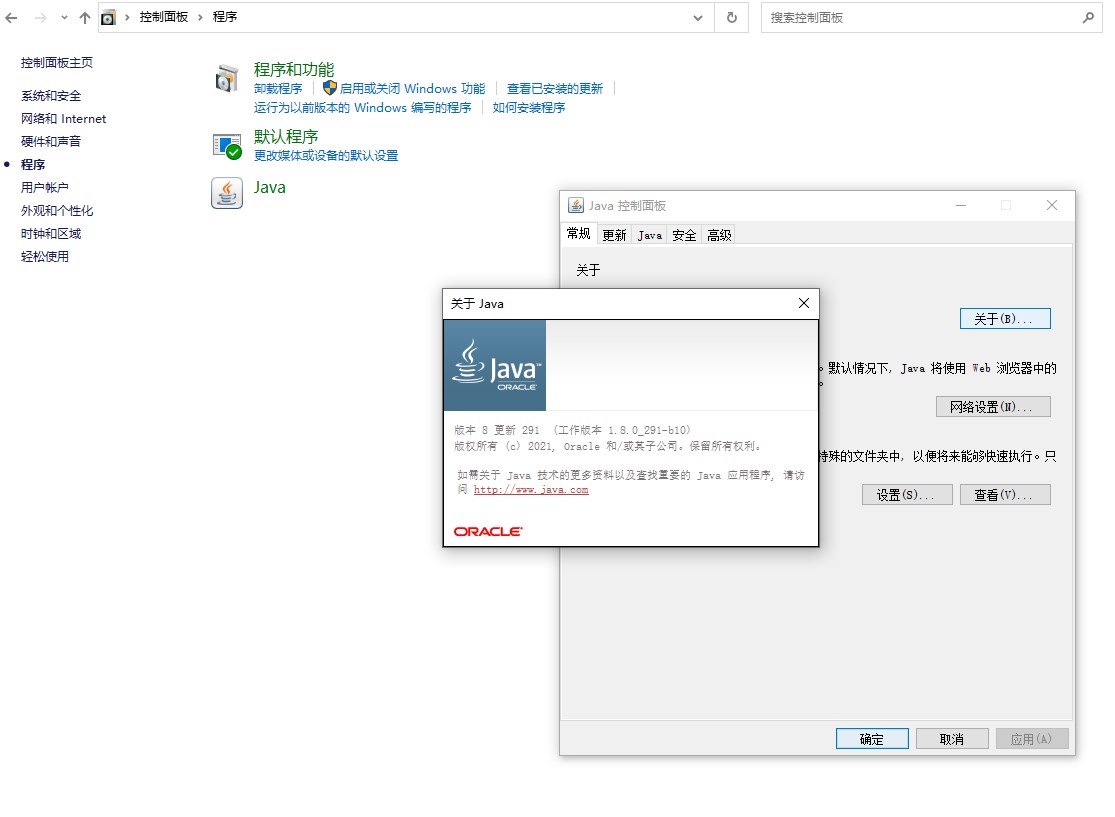Open the Java control panel icon

click(227, 193)
